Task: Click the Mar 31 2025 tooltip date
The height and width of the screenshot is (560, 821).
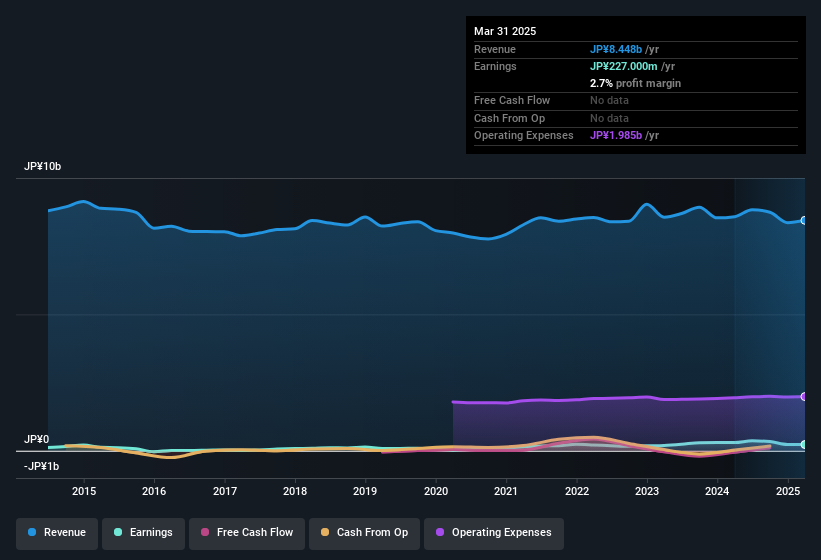Action: click(x=505, y=31)
